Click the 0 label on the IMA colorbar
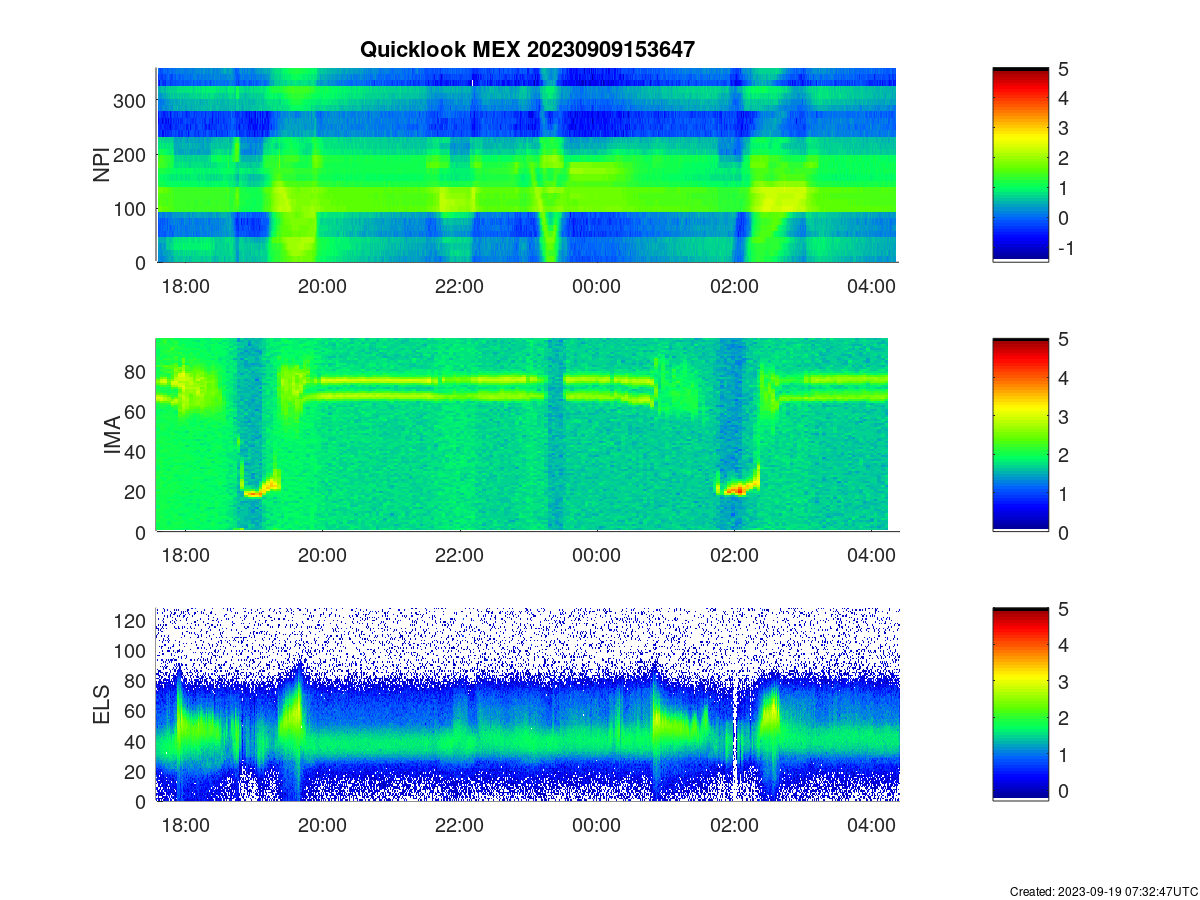The height and width of the screenshot is (900, 1200). click(1064, 532)
